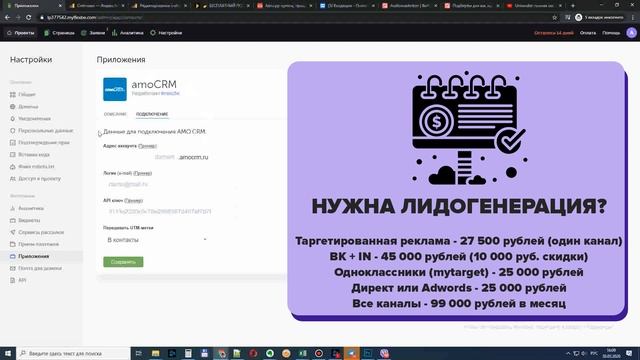Open the amoCRM developer link

pyautogui.click(x=170, y=93)
